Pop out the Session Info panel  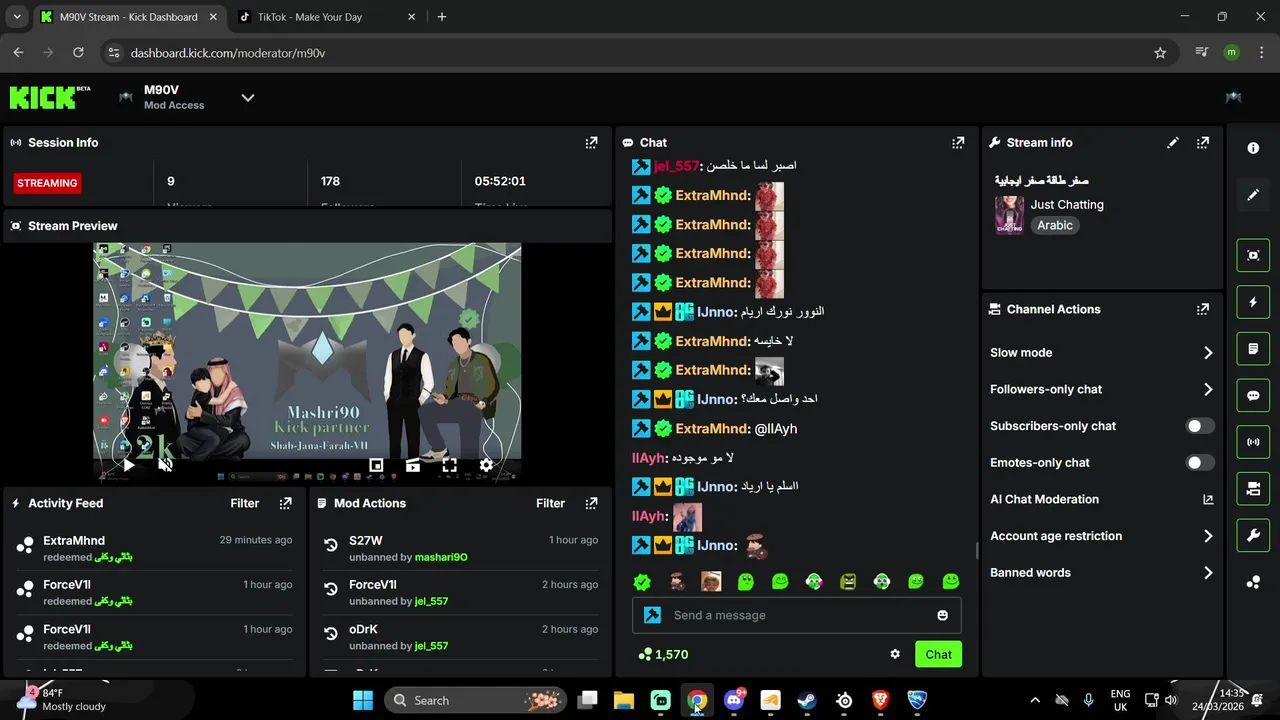click(591, 143)
